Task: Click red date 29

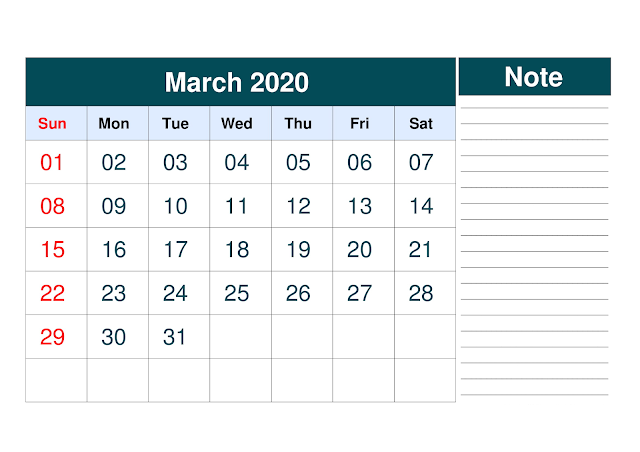Action: [52, 337]
